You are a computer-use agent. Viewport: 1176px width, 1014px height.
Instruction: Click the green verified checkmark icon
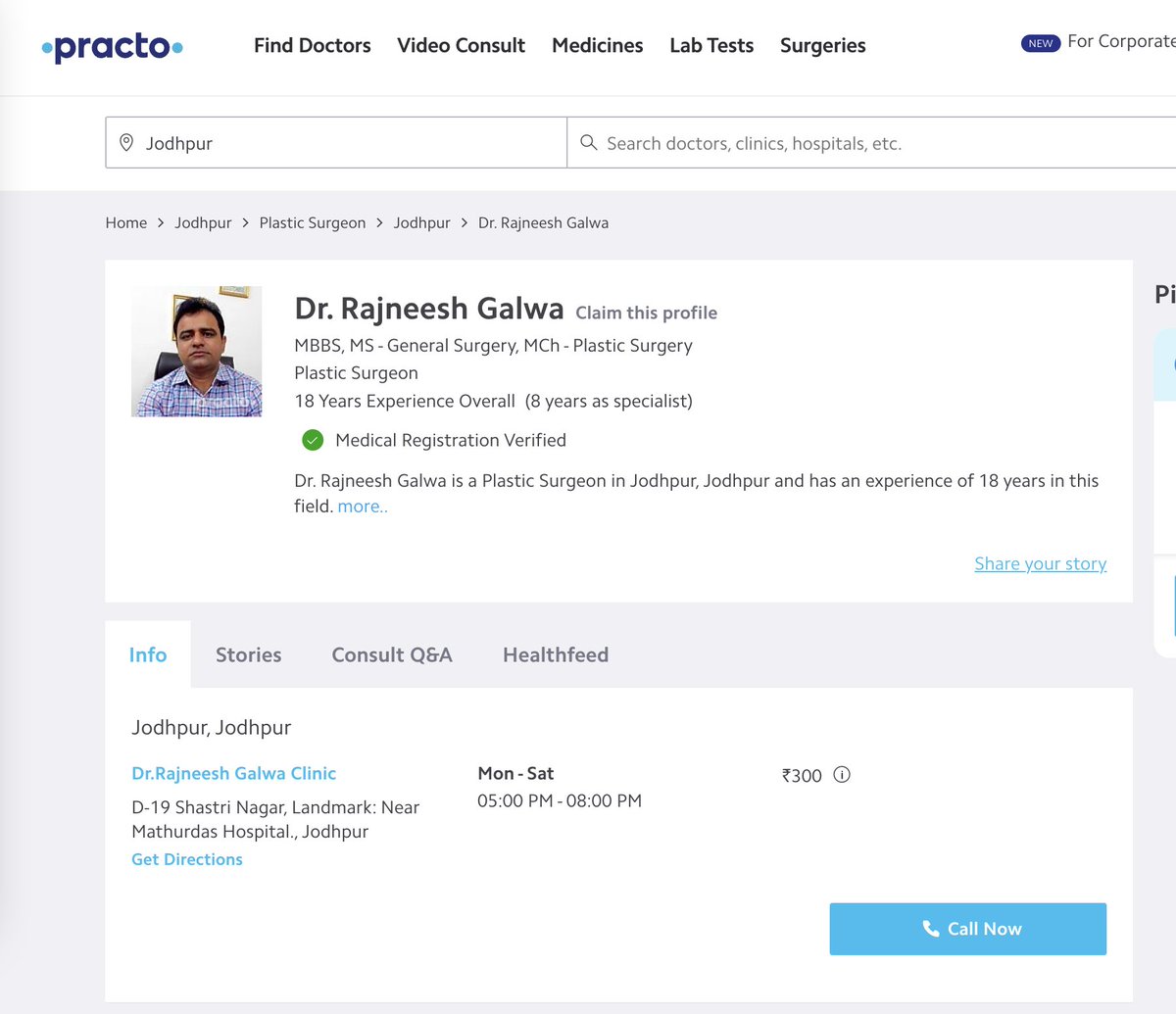[313, 440]
